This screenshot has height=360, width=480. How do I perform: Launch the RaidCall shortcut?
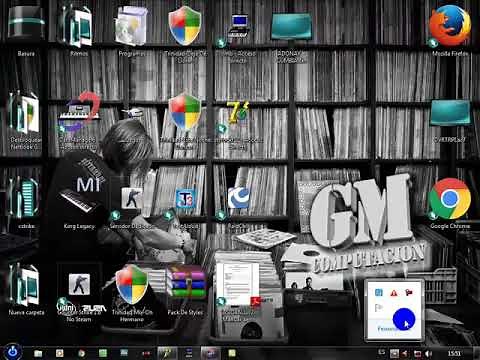(x=239, y=197)
